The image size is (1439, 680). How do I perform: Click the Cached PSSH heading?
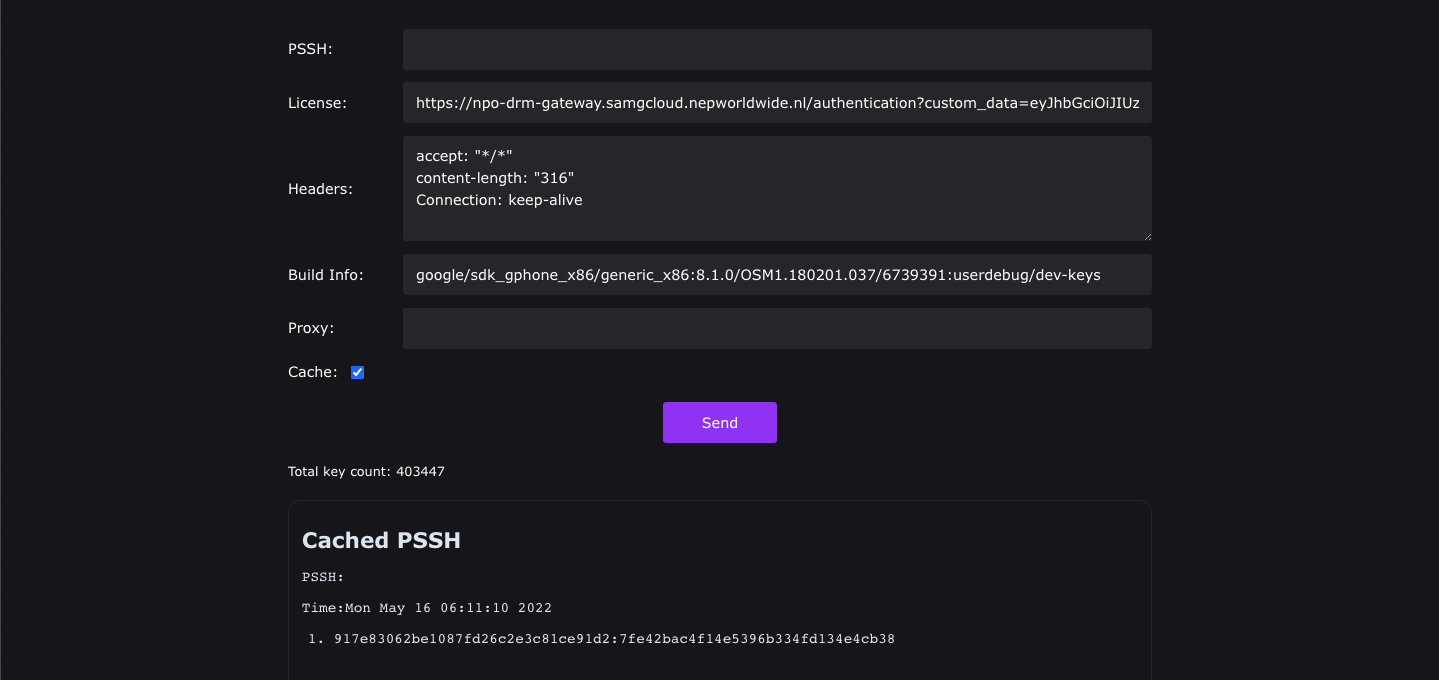tap(381, 540)
